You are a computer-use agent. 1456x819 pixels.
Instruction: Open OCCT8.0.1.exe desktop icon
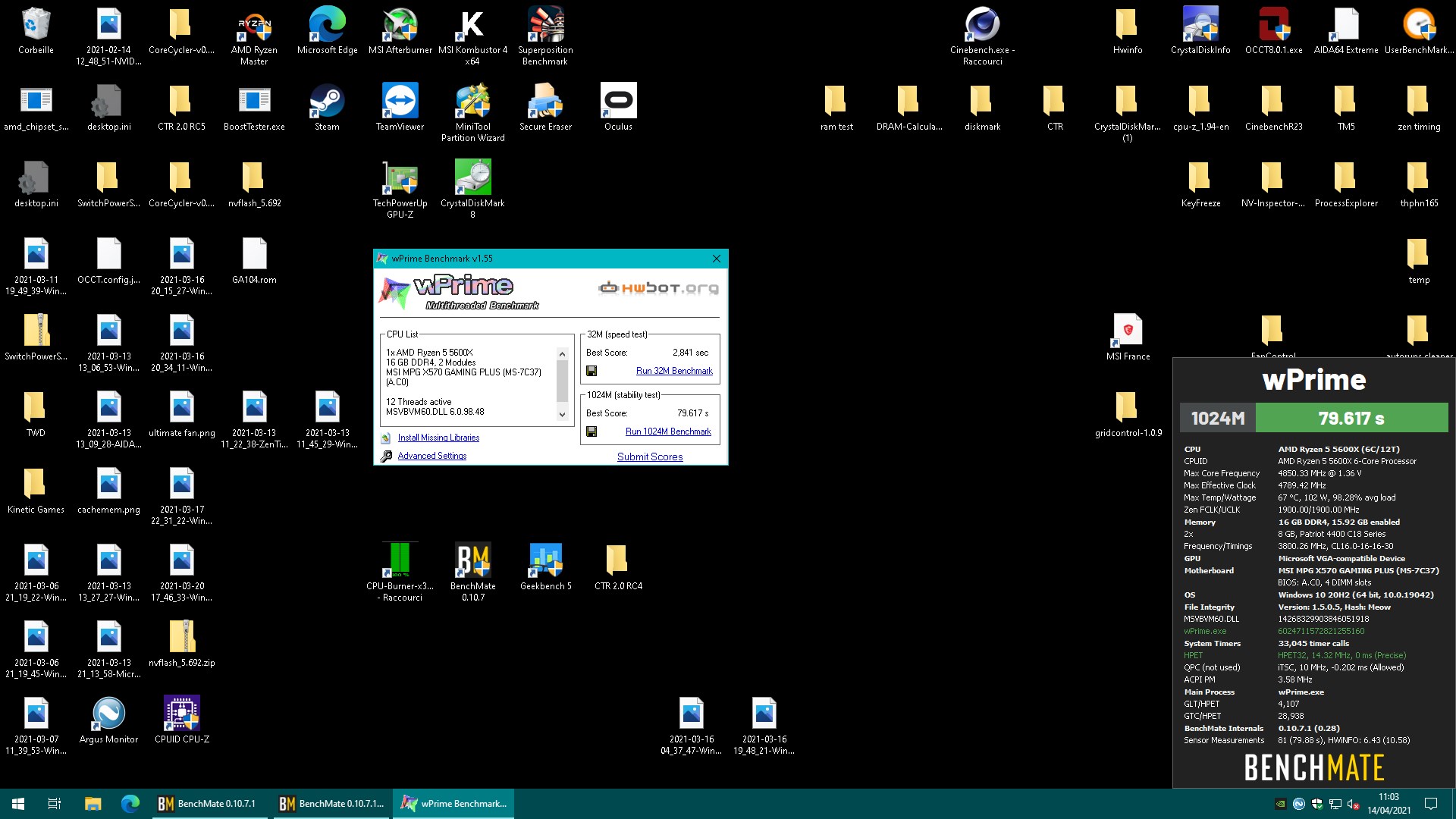click(x=1273, y=30)
